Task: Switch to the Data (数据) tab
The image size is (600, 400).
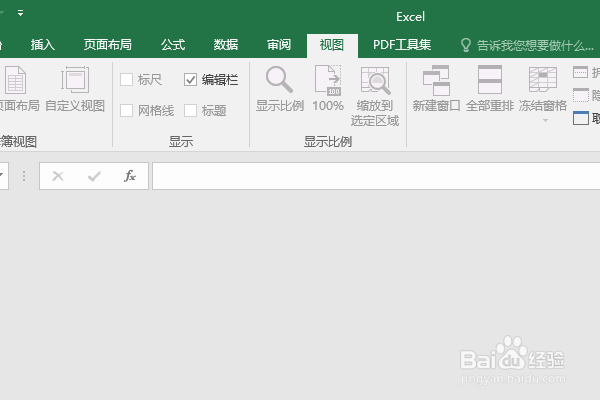Action: tap(226, 45)
